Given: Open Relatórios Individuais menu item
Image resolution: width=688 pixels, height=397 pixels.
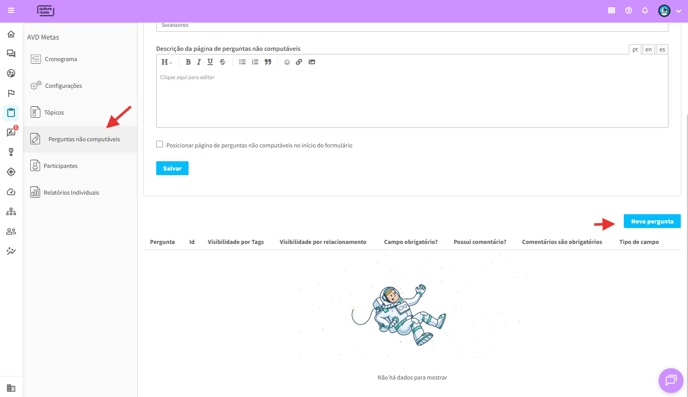Looking at the screenshot, I should coord(80,193).
